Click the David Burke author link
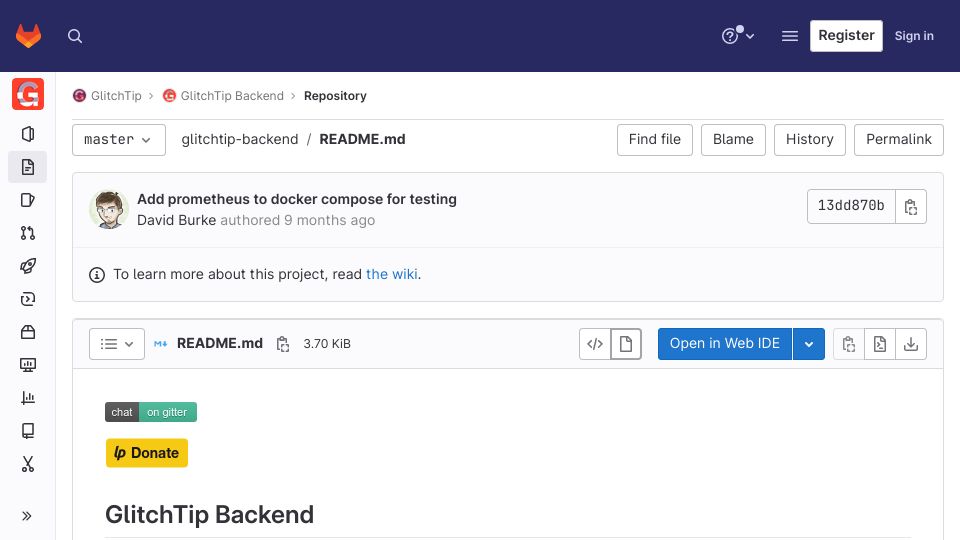The width and height of the screenshot is (960, 540). point(176,220)
